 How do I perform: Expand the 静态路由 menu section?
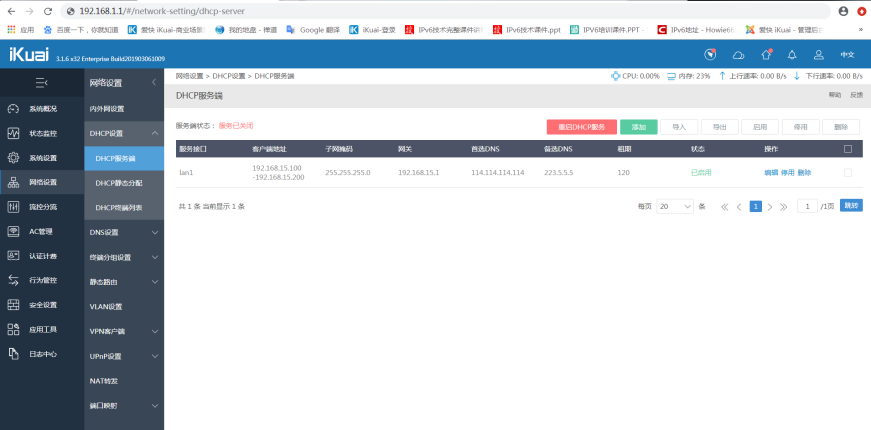coord(155,282)
